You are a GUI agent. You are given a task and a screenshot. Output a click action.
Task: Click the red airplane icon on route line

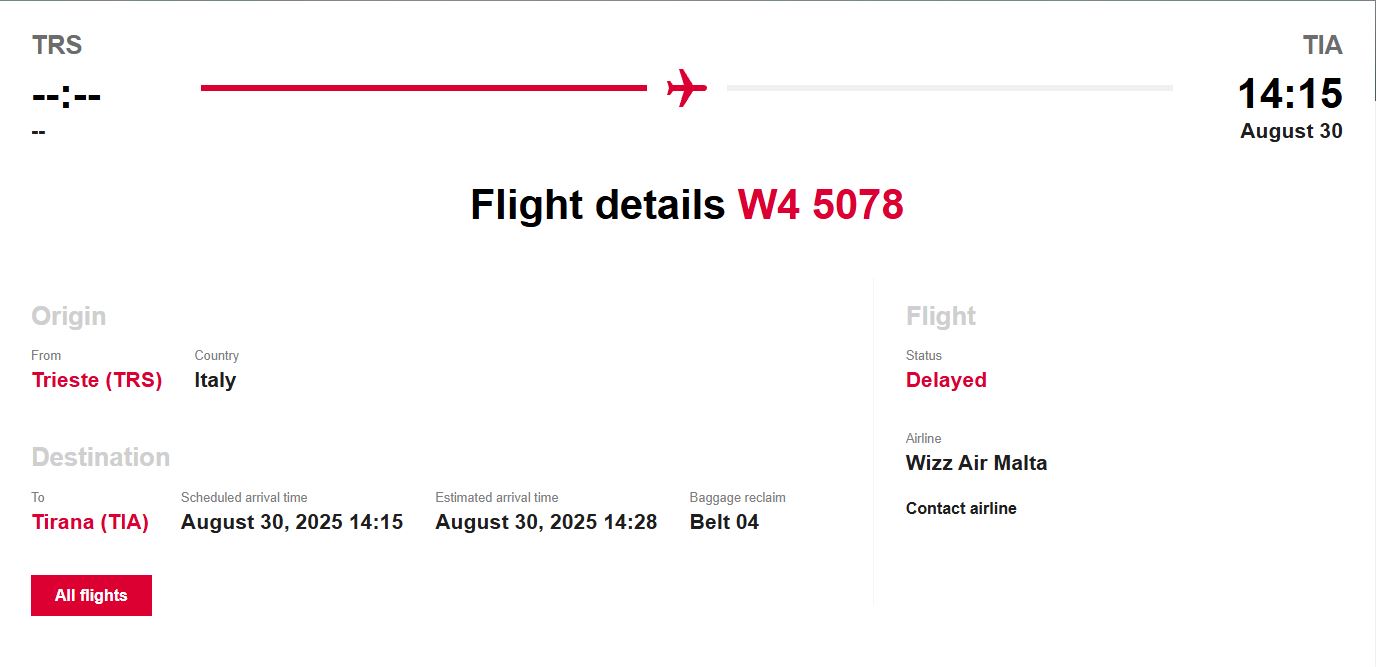tap(686, 88)
